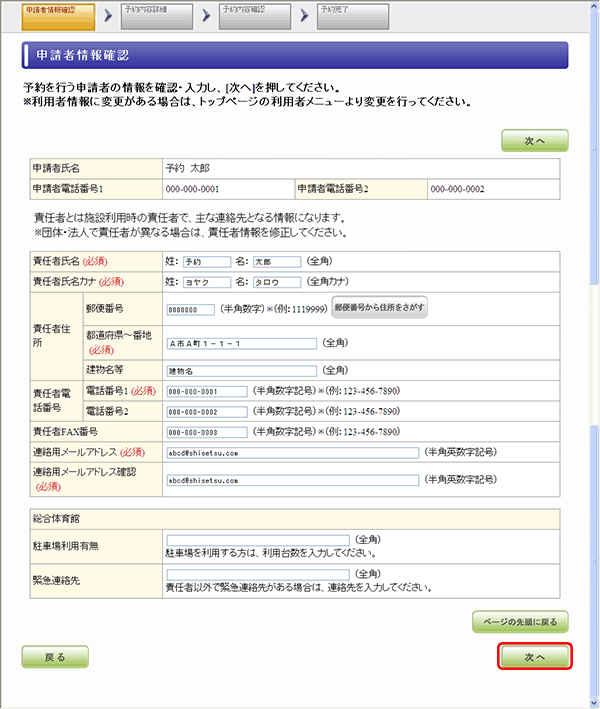Click the 責任者氏名 姓 input field
600x709 pixels.
coord(207,262)
